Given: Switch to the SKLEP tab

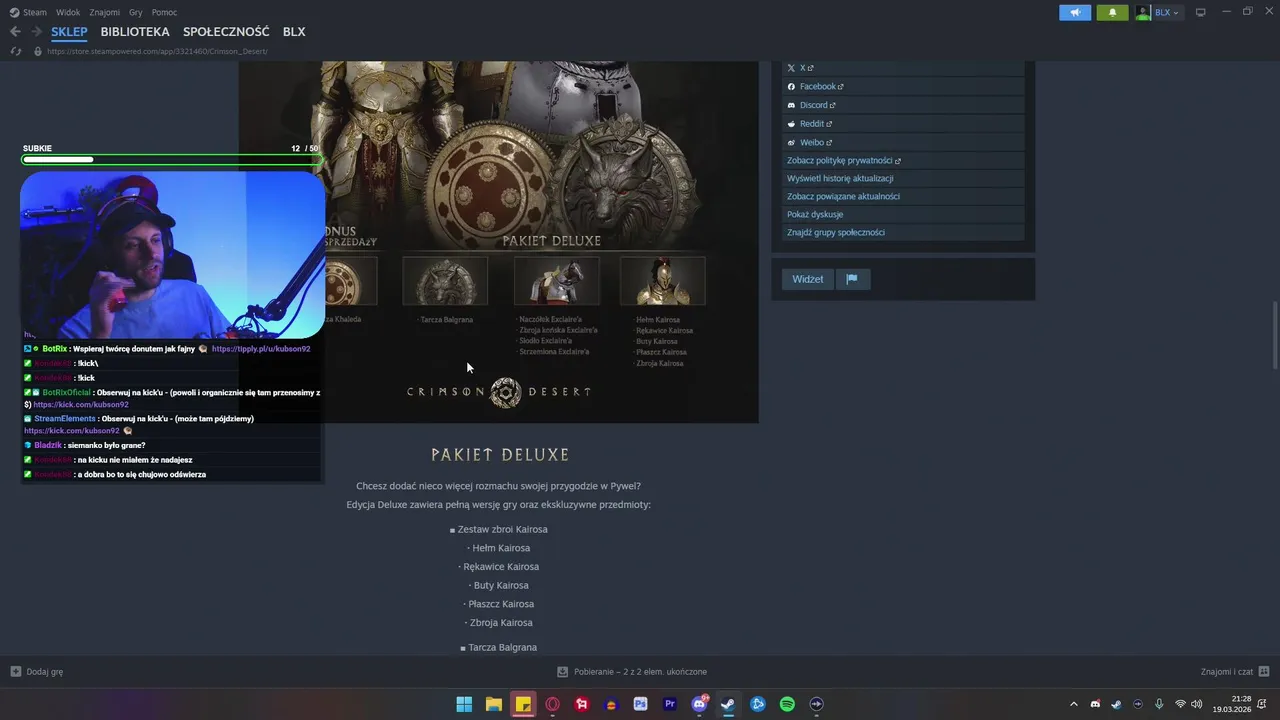Looking at the screenshot, I should [x=69, y=32].
